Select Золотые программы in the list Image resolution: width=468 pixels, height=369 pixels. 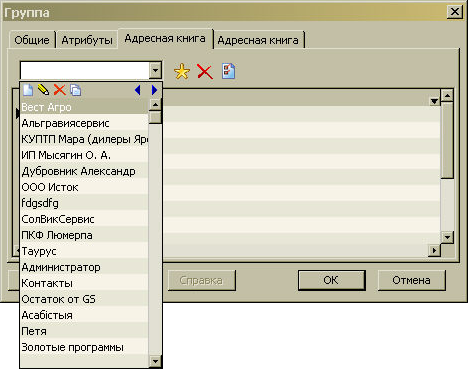tap(84, 347)
